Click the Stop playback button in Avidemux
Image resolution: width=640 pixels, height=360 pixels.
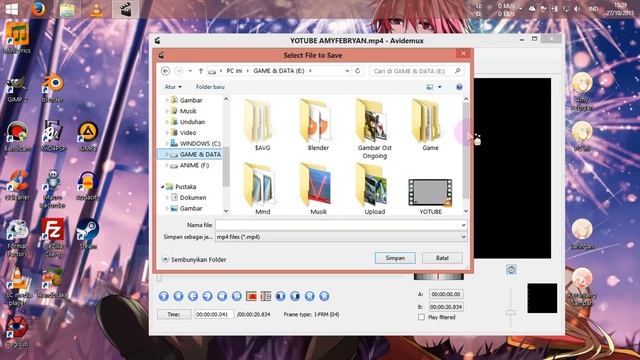(x=178, y=296)
